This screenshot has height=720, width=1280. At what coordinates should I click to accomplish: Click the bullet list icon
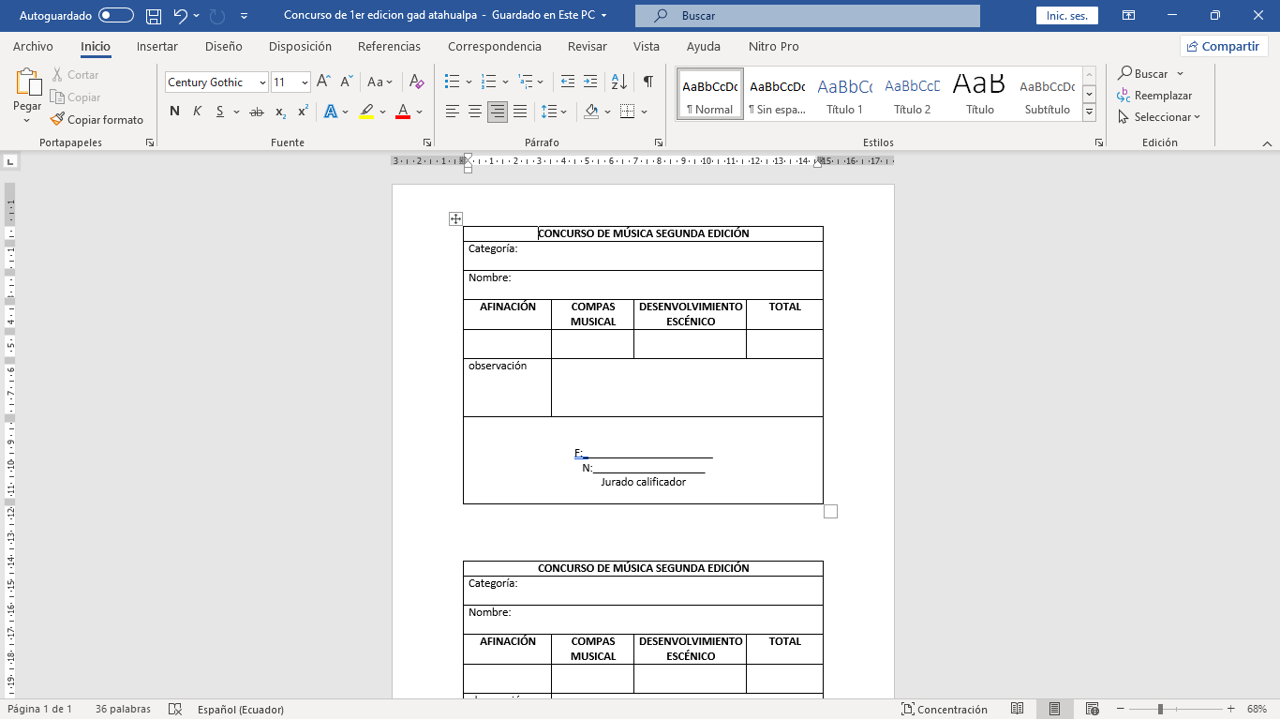pyautogui.click(x=452, y=82)
